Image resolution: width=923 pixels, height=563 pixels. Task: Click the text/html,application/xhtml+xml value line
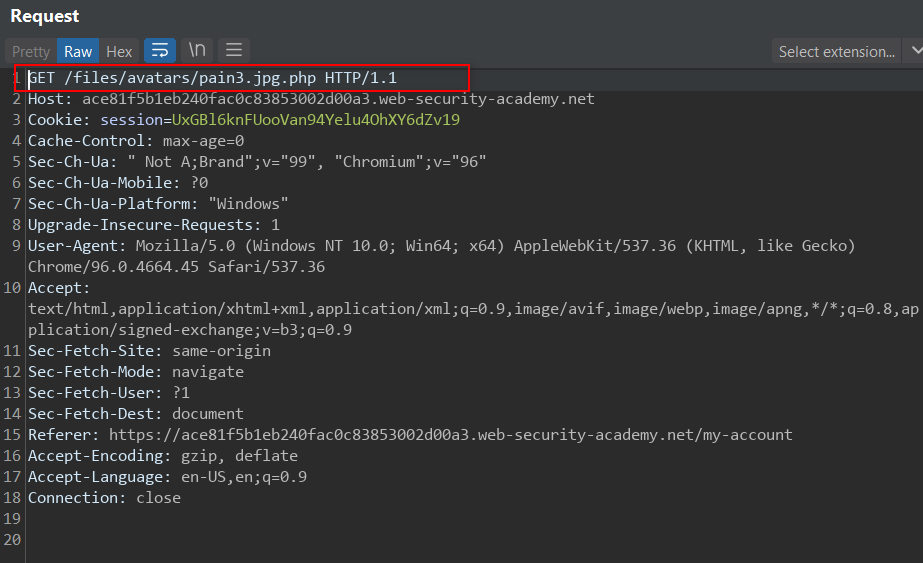pos(473,309)
